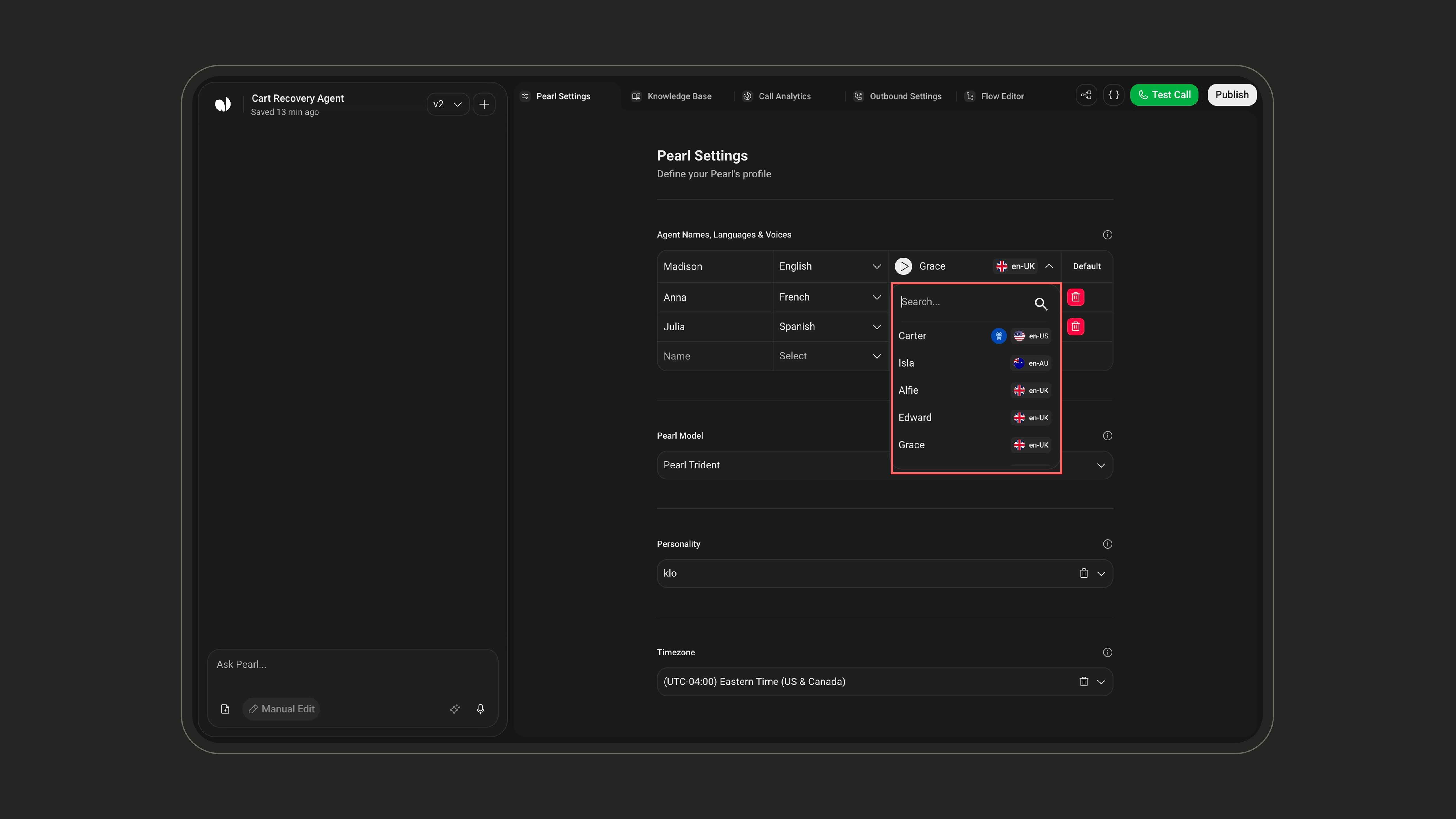Open info for Agent Names, Languages & Voices

(1107, 235)
